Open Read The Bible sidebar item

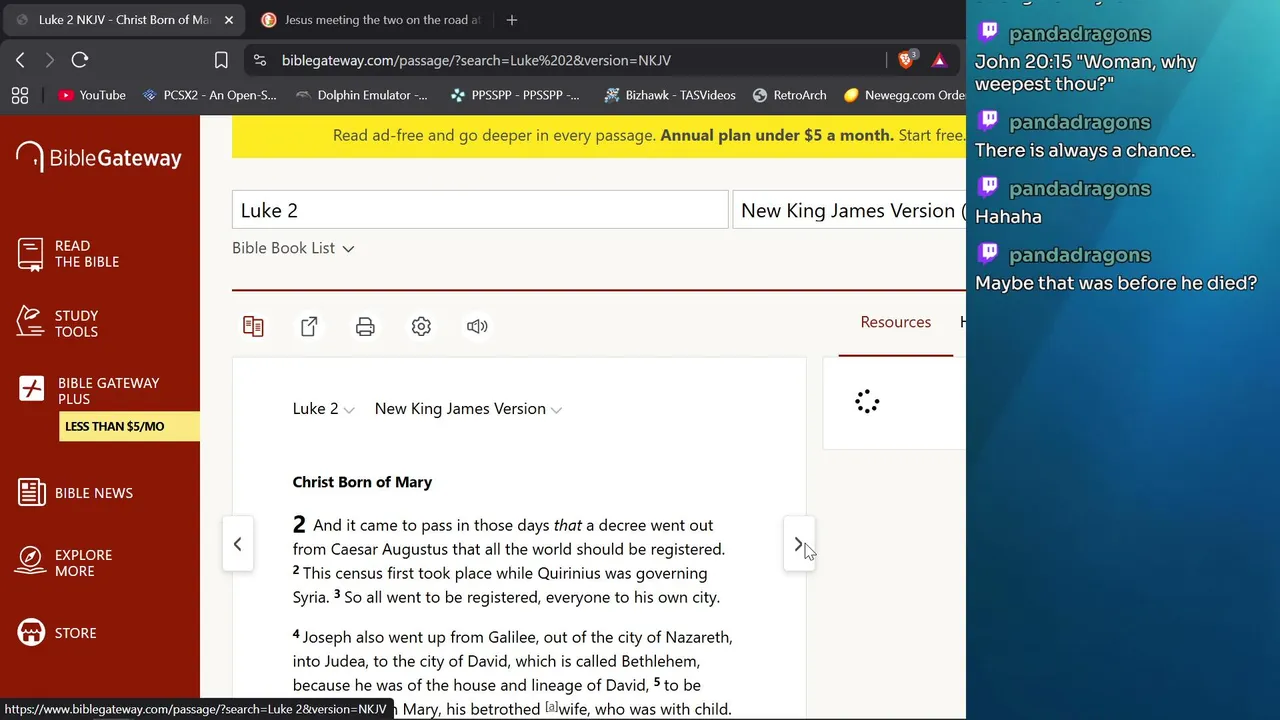pyautogui.click(x=68, y=254)
